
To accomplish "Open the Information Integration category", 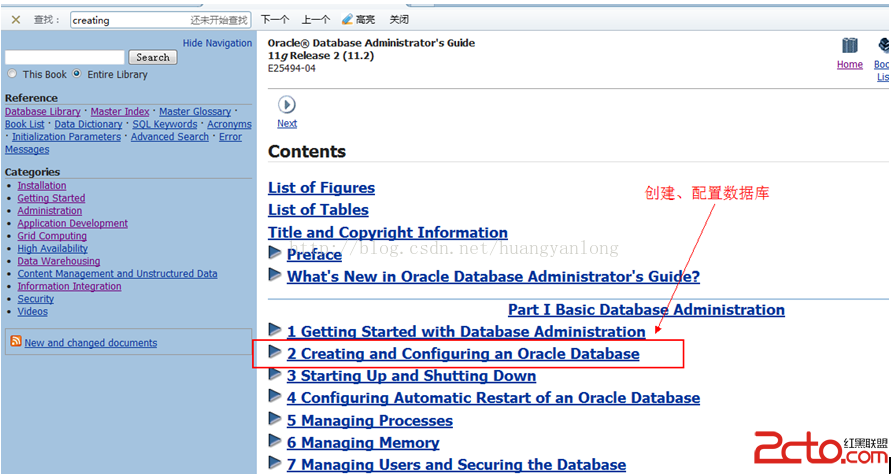I will 69,286.
